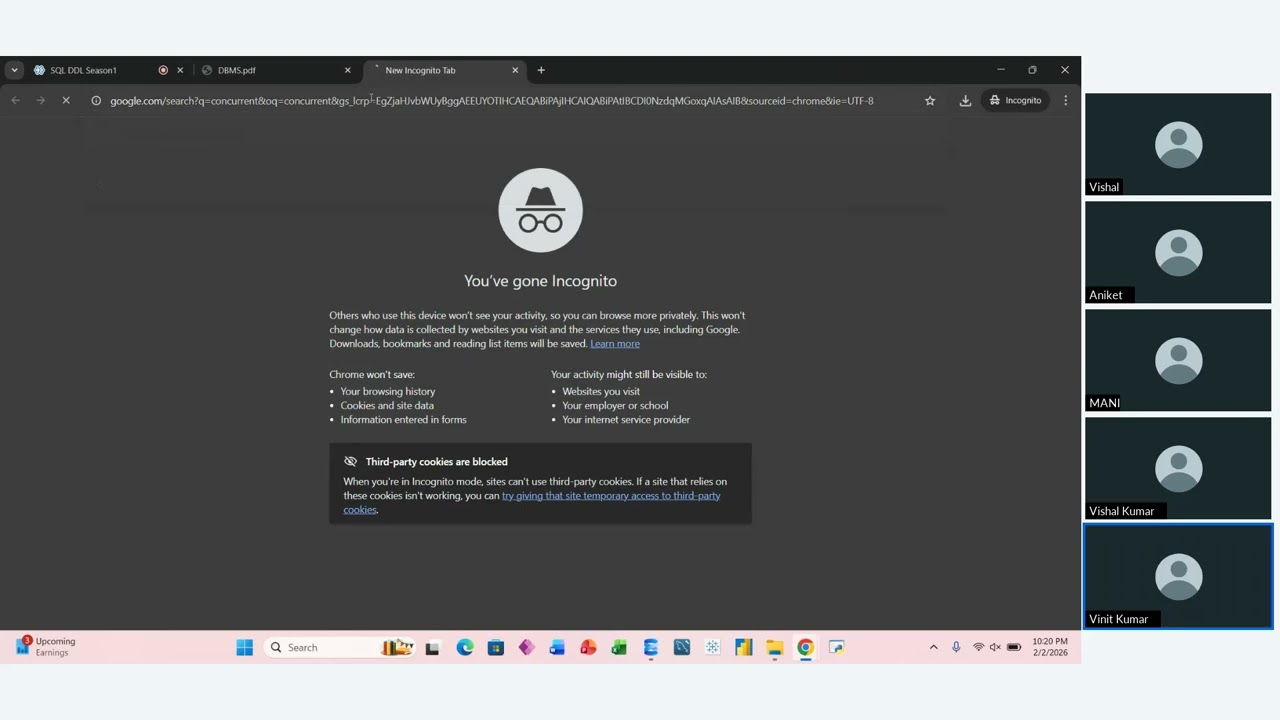This screenshot has height=720, width=1280.
Task: Click 'Third-party cookies are blocked' title
Action: point(436,461)
